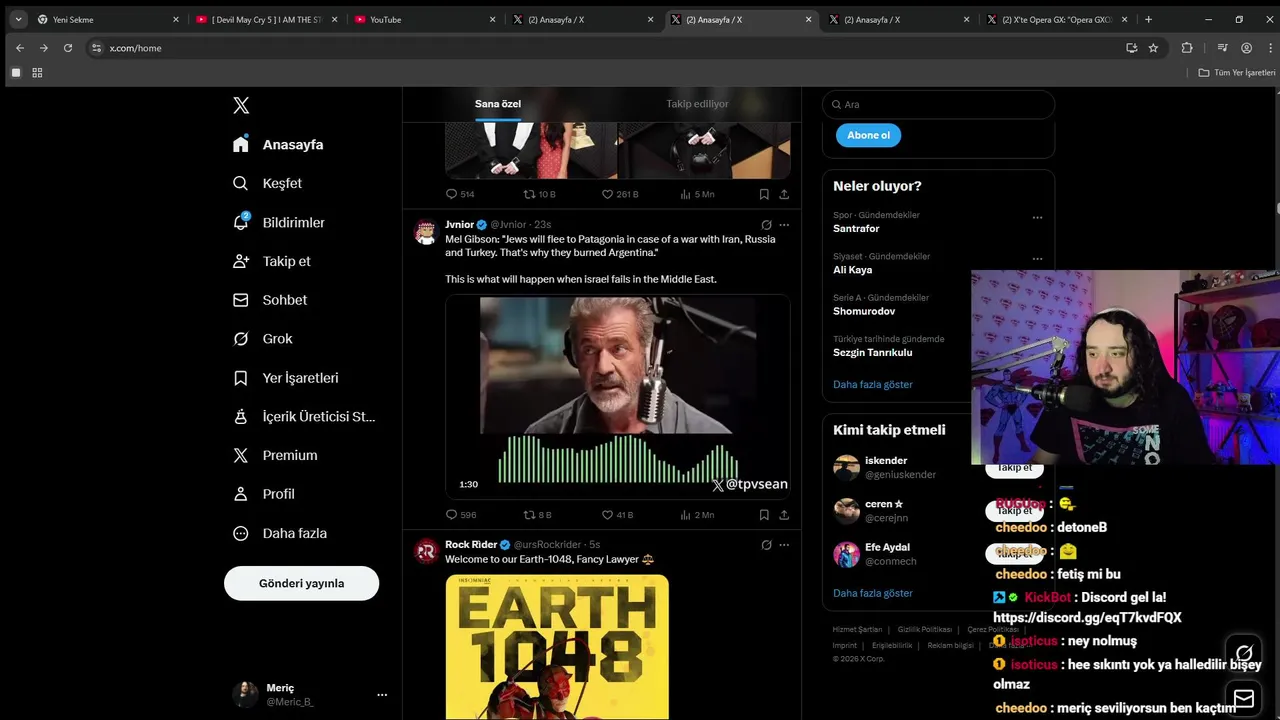The width and height of the screenshot is (1280, 720).
Task: Open options for Santrafor trend
Action: [1037, 217]
